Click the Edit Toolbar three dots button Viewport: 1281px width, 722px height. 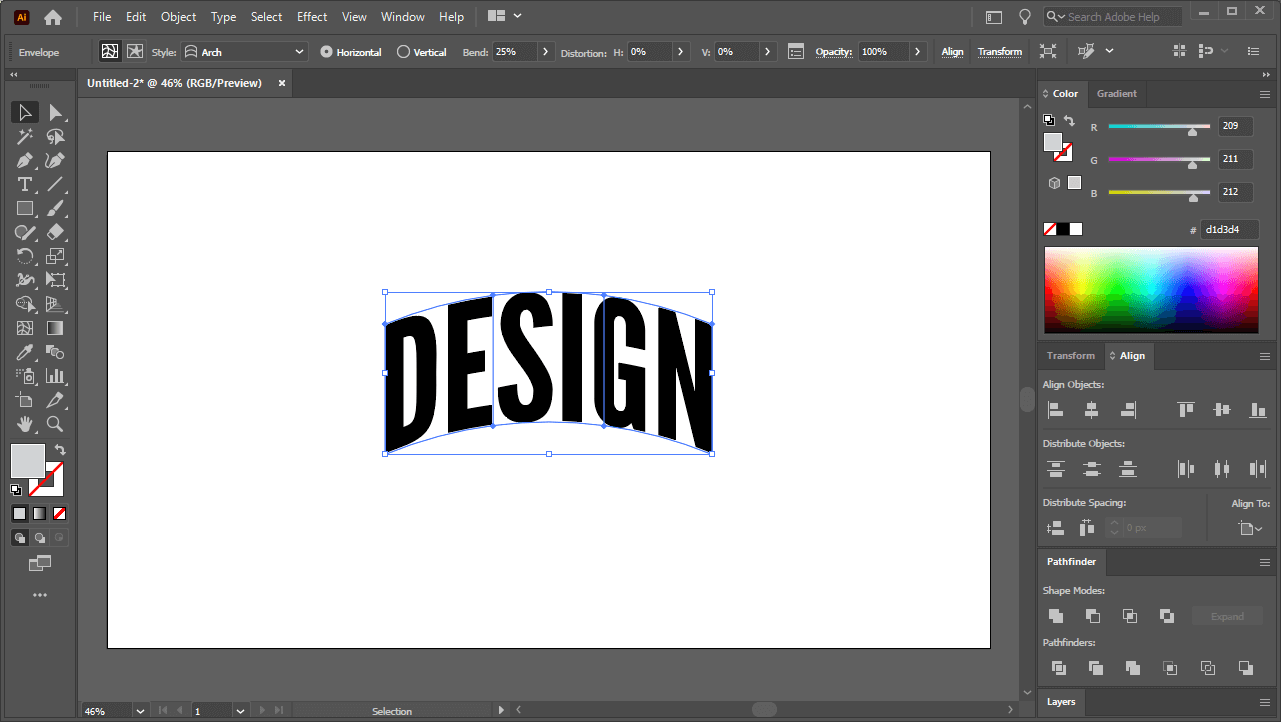click(x=40, y=595)
